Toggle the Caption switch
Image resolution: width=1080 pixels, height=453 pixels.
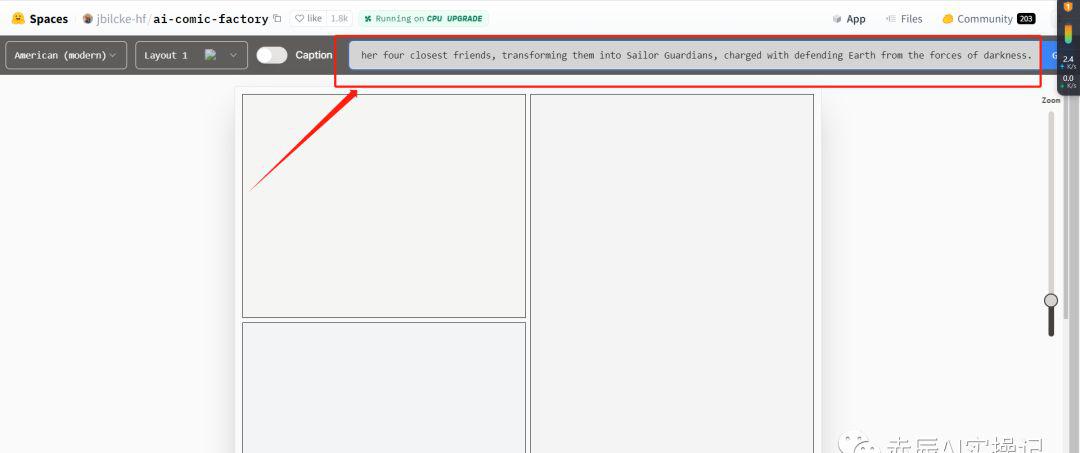click(271, 55)
